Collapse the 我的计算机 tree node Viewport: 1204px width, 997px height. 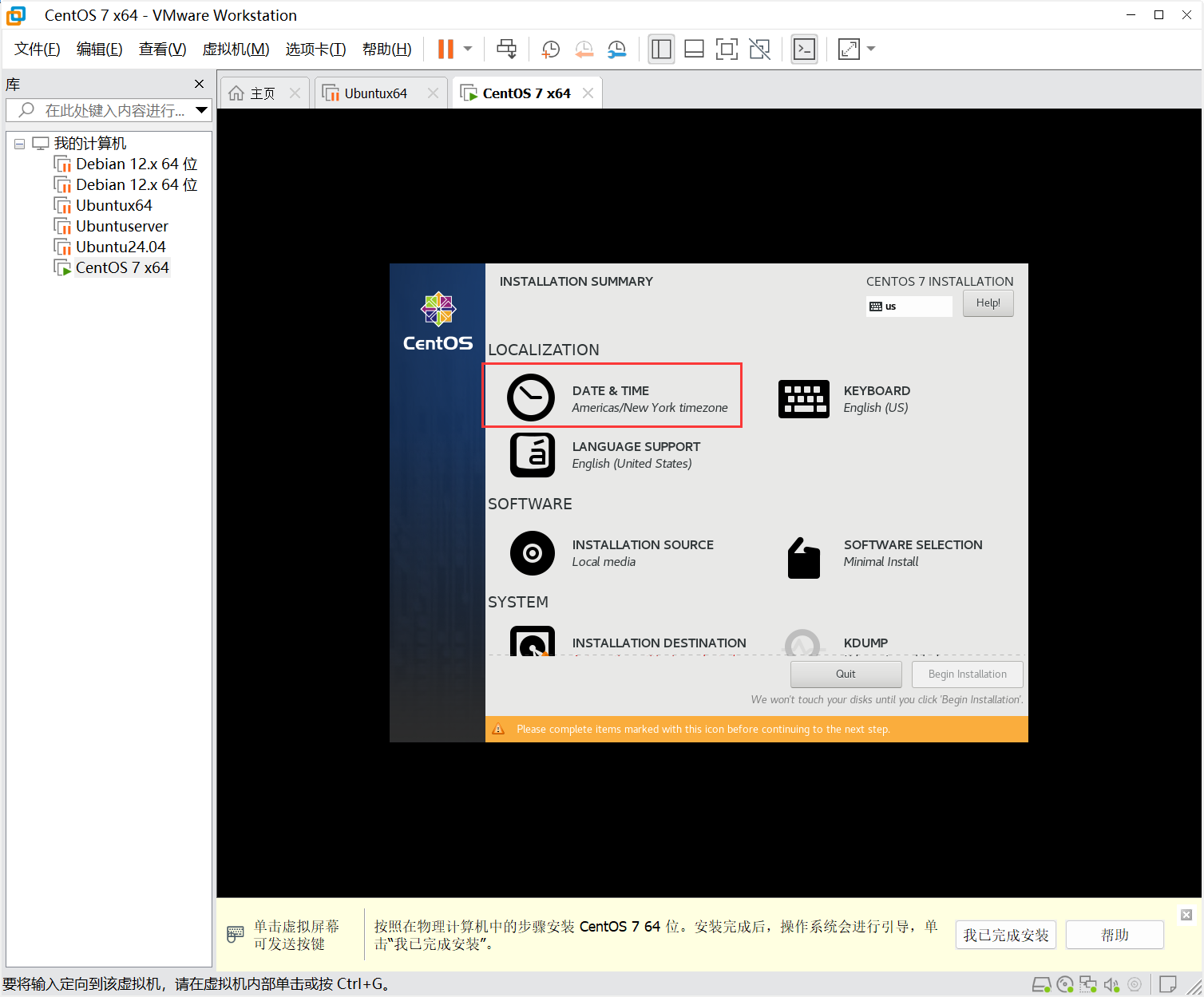(x=19, y=144)
